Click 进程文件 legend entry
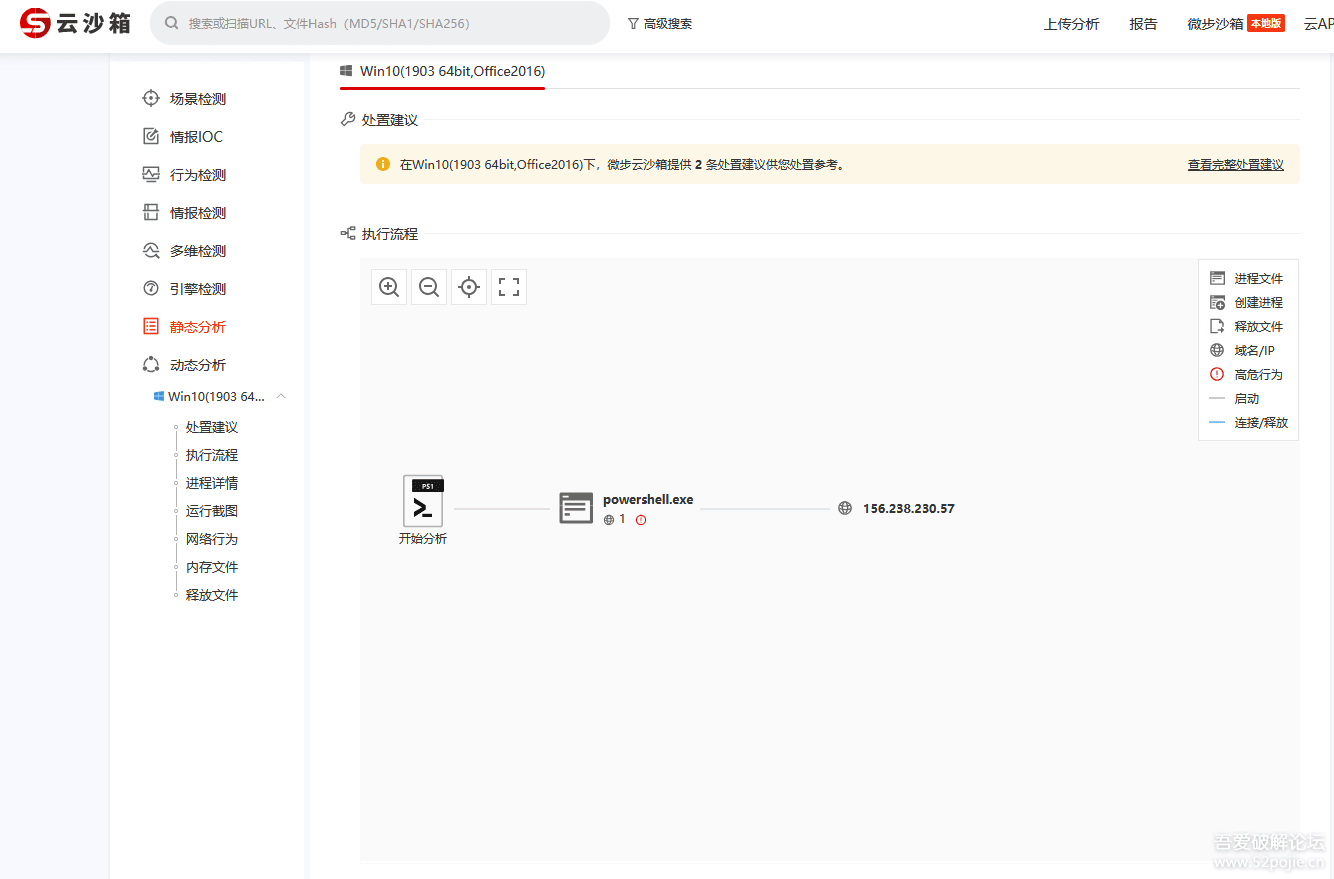The height and width of the screenshot is (879, 1334). pos(1246,278)
